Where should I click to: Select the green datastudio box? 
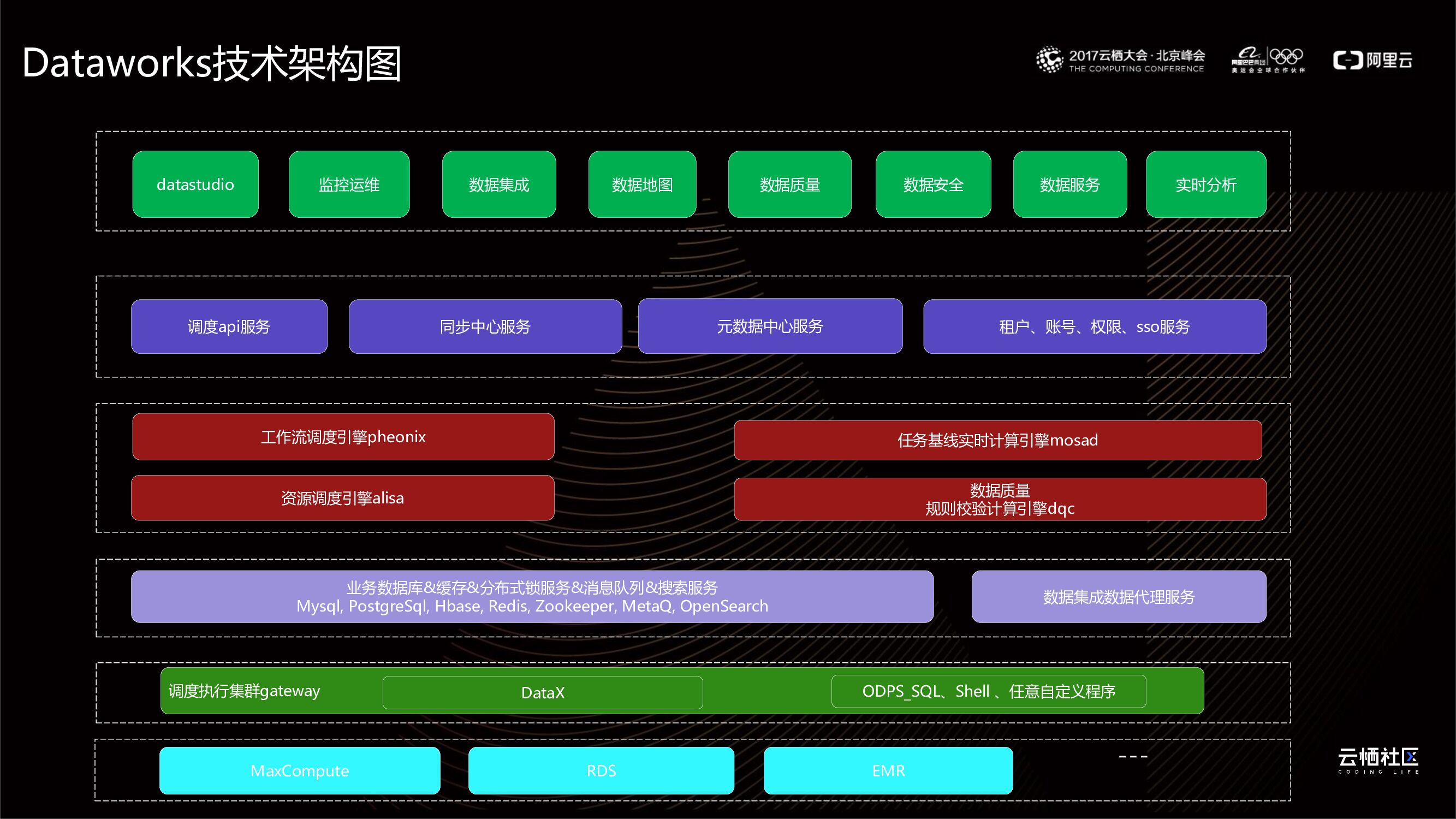195,184
